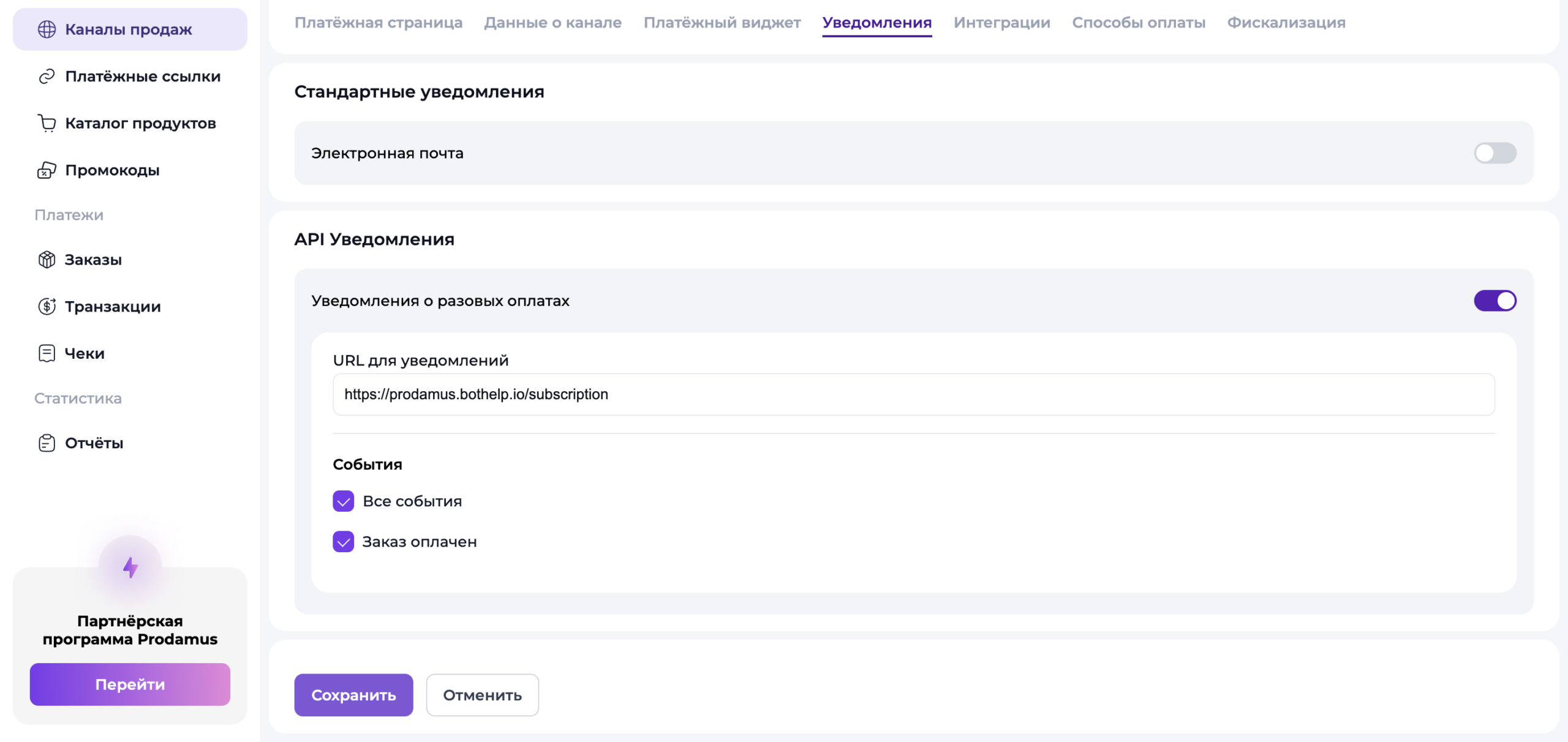Screen dimensions: 1568x742
Task: Click the coupon icon next to Промокоды
Action: point(47,170)
